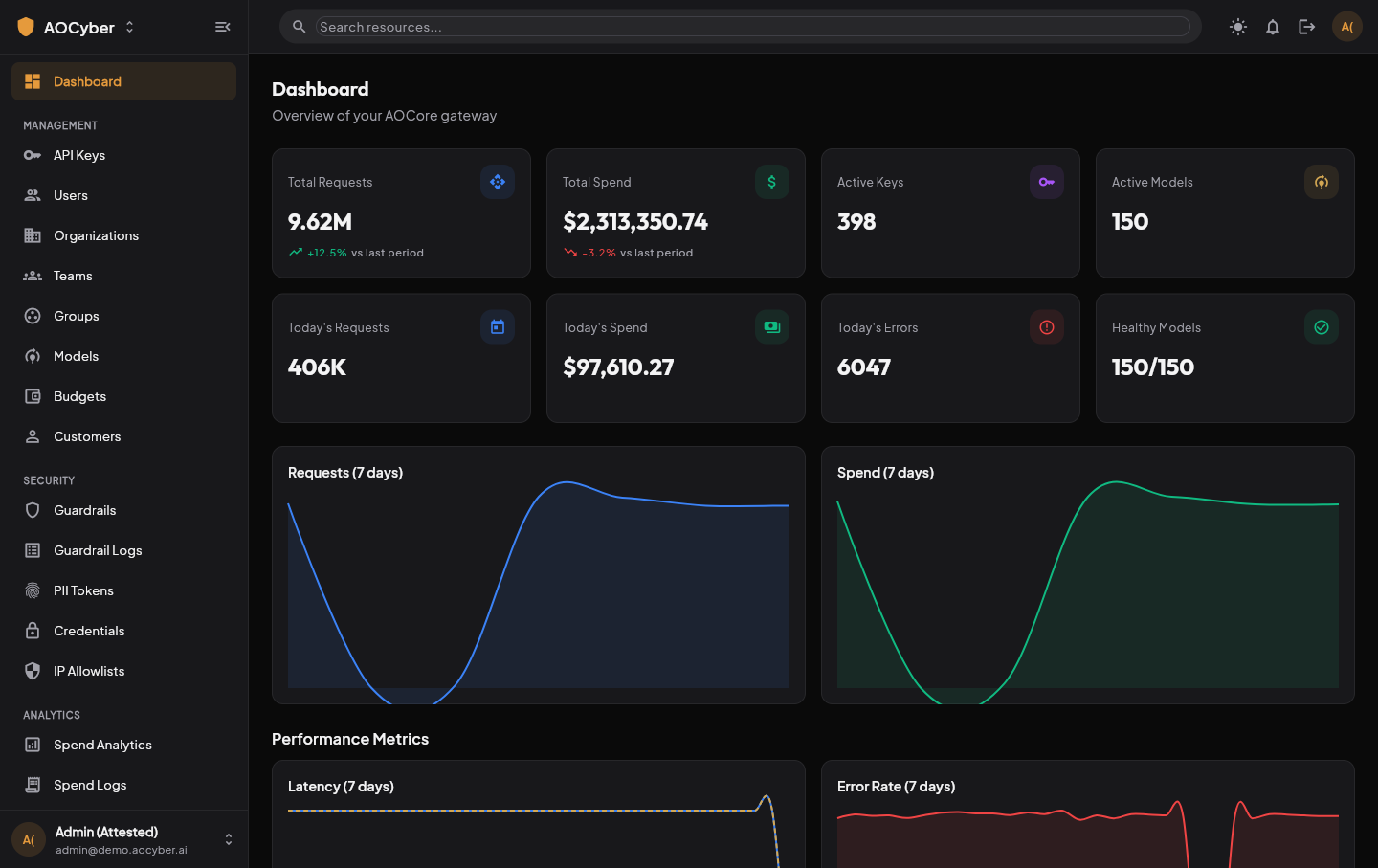Focus the Search resources input field
This screenshot has height=868, width=1378.
click(x=754, y=27)
